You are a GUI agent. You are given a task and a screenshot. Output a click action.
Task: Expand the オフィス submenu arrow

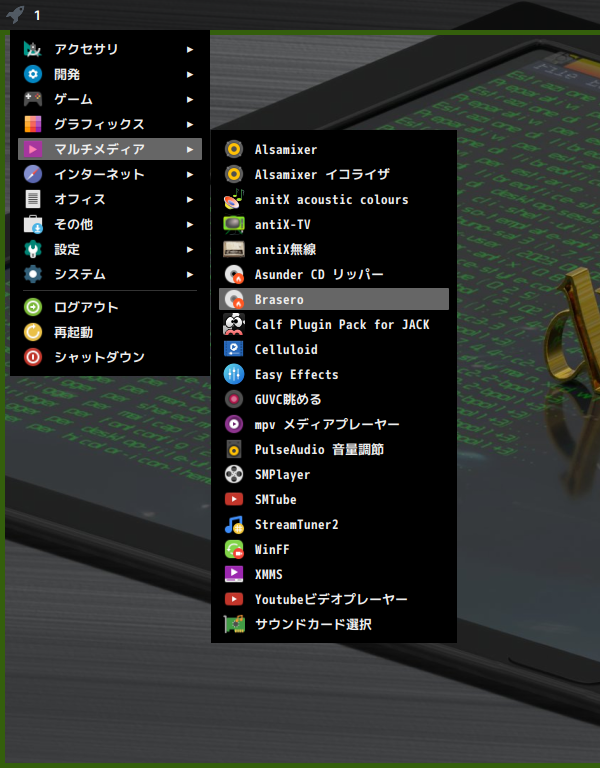(190, 199)
